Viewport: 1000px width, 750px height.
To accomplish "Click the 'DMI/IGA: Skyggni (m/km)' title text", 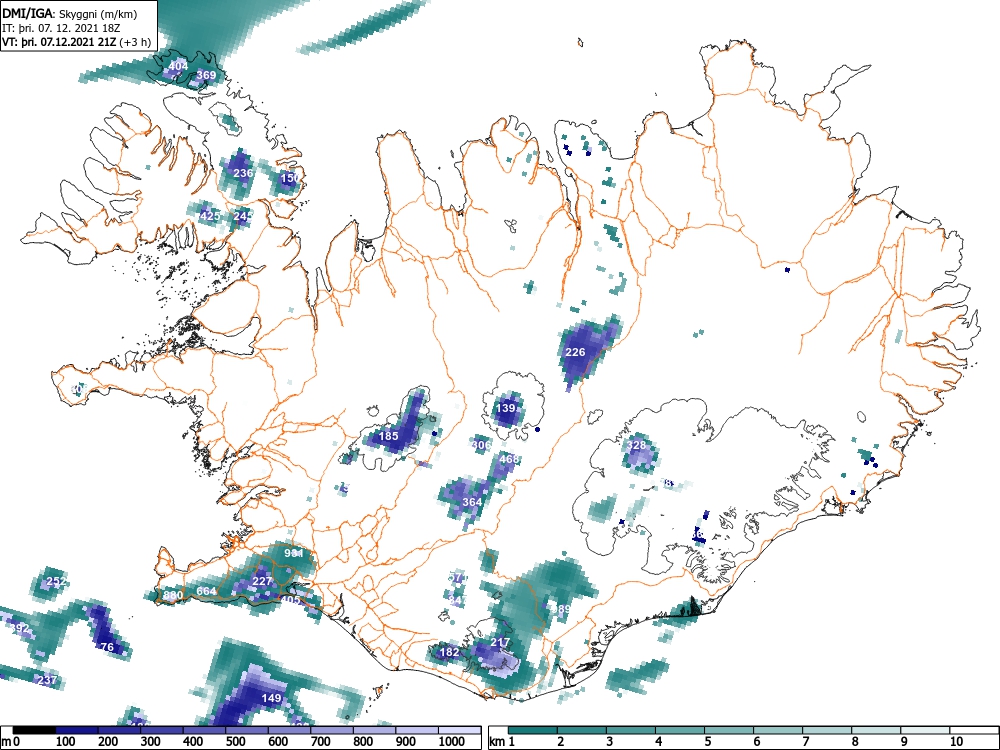I will 70,14.
